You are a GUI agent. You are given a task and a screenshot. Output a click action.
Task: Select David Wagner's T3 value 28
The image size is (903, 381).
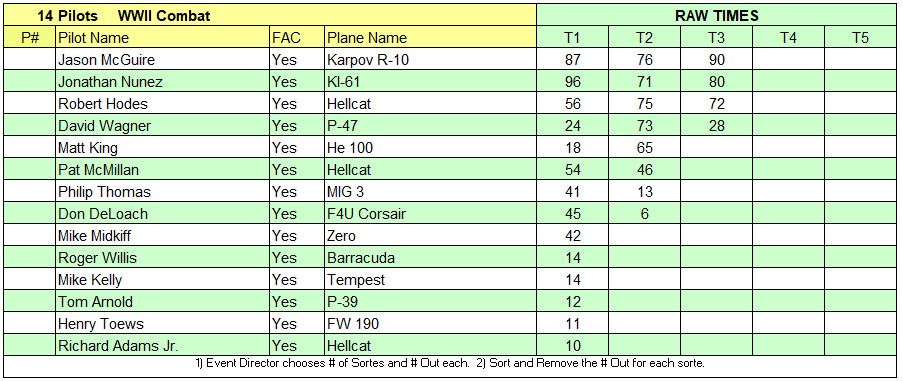click(x=716, y=125)
